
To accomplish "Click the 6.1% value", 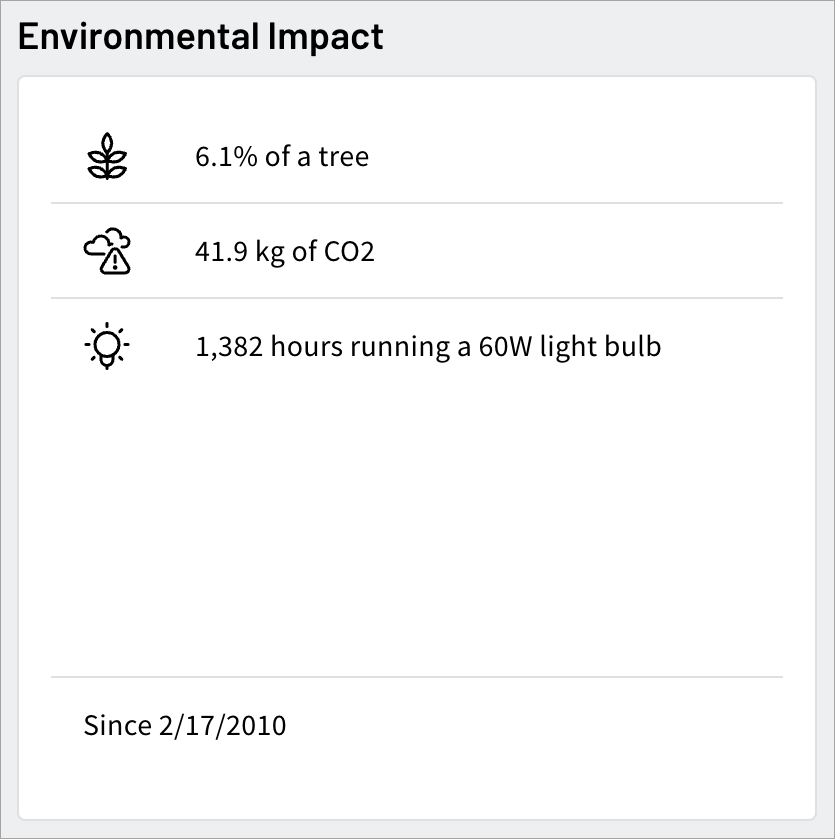I will click(226, 157).
